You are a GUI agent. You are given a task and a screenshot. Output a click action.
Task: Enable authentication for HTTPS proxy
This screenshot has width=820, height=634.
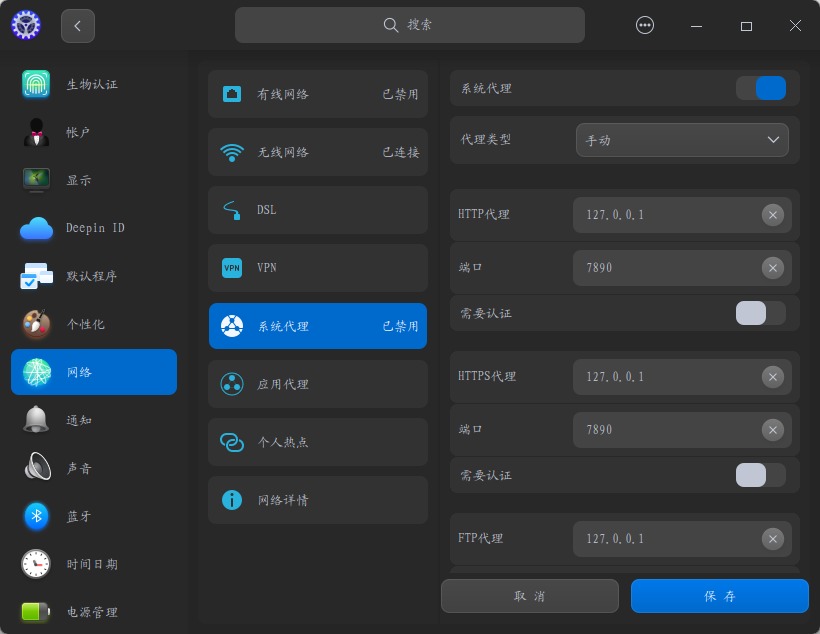(760, 475)
